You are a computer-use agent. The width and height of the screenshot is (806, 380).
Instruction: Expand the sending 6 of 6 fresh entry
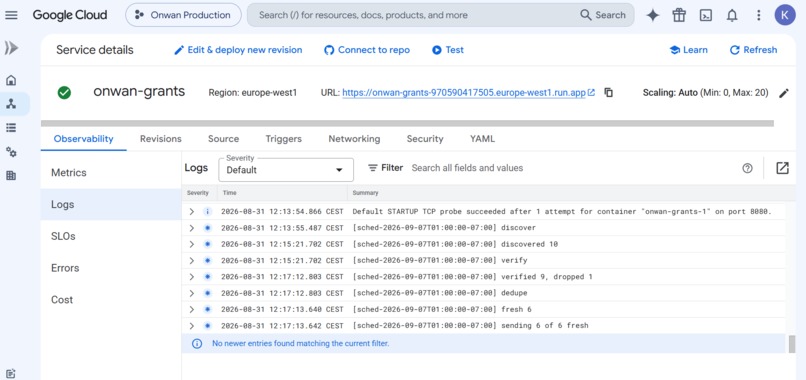click(192, 326)
